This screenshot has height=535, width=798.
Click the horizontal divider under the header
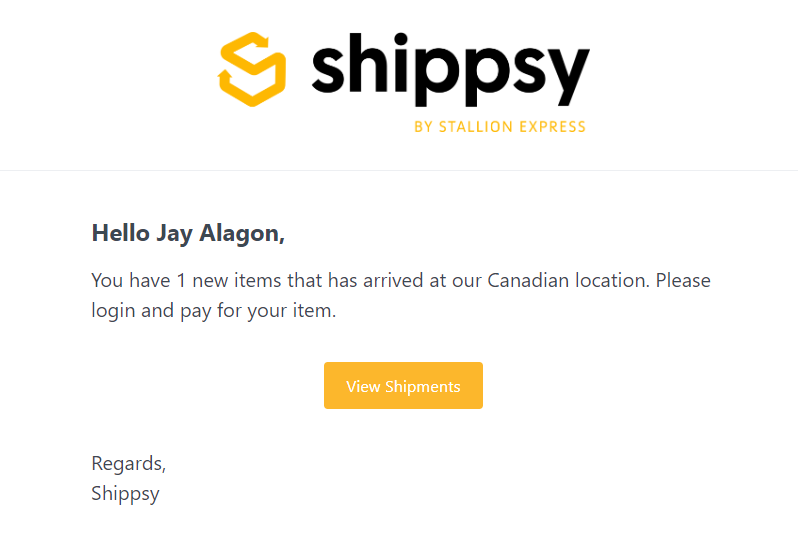pos(399,170)
